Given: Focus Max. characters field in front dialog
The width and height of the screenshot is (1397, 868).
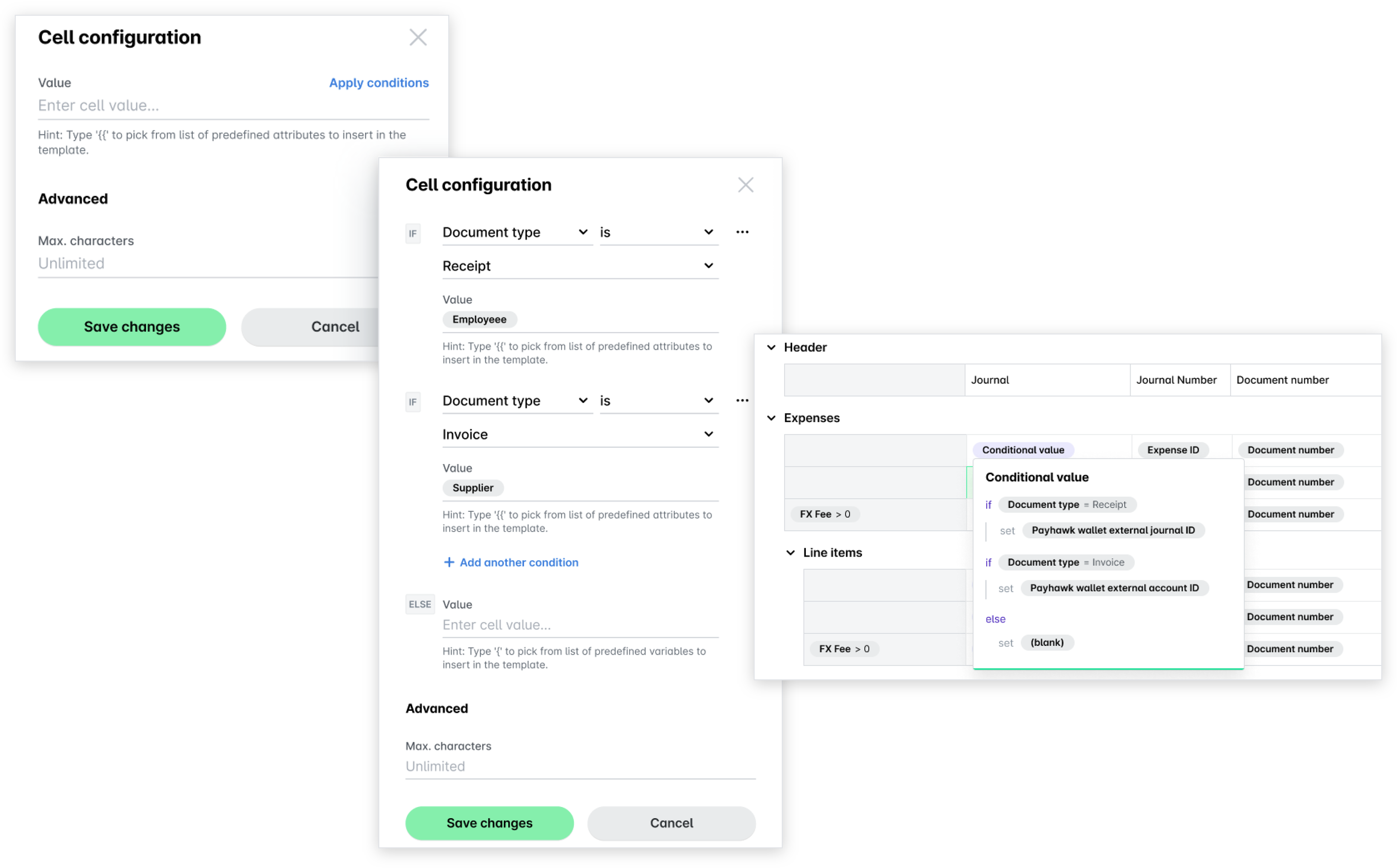Looking at the screenshot, I should (580, 767).
